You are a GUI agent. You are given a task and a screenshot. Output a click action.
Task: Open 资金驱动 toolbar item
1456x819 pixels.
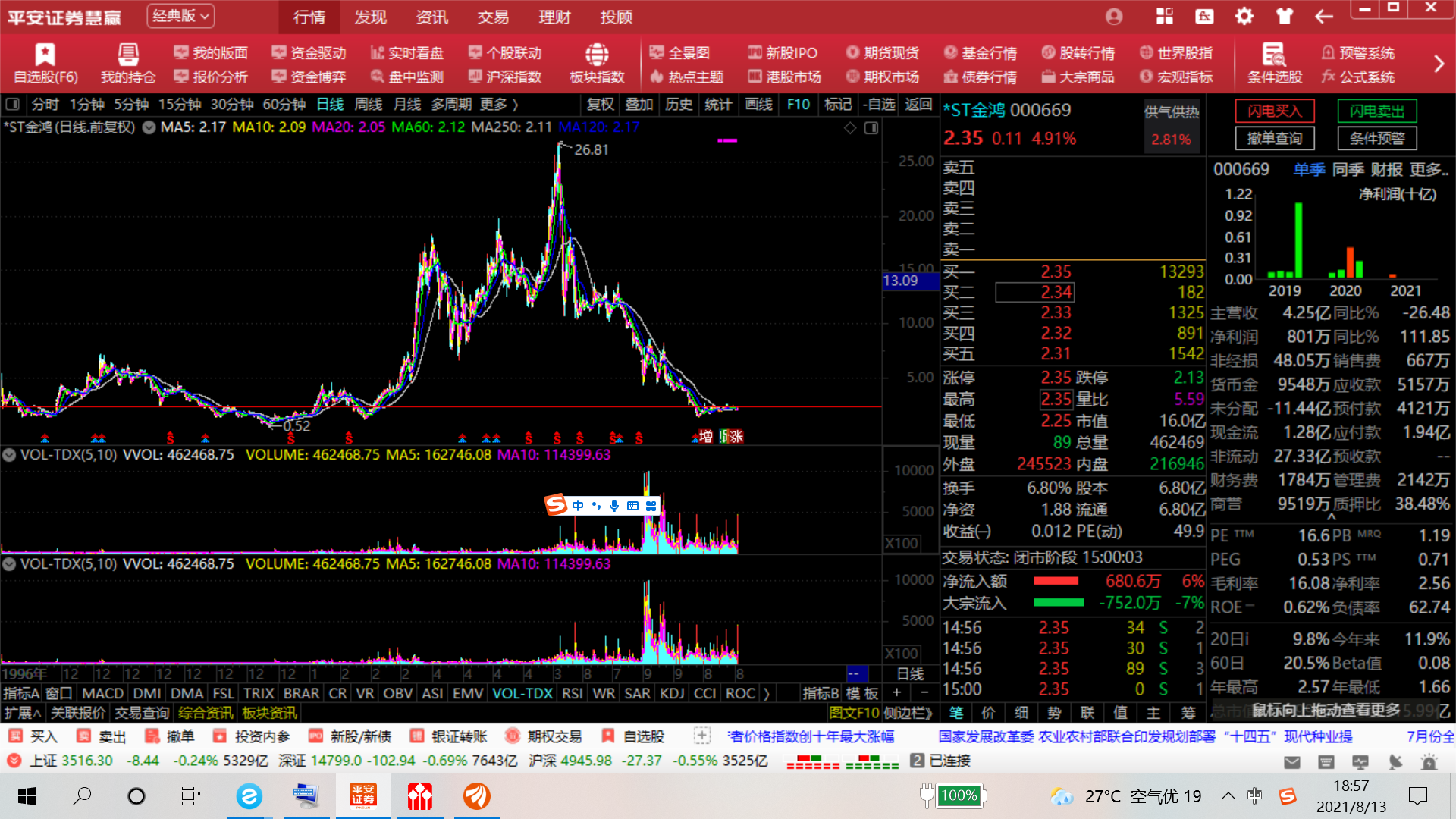[x=309, y=52]
